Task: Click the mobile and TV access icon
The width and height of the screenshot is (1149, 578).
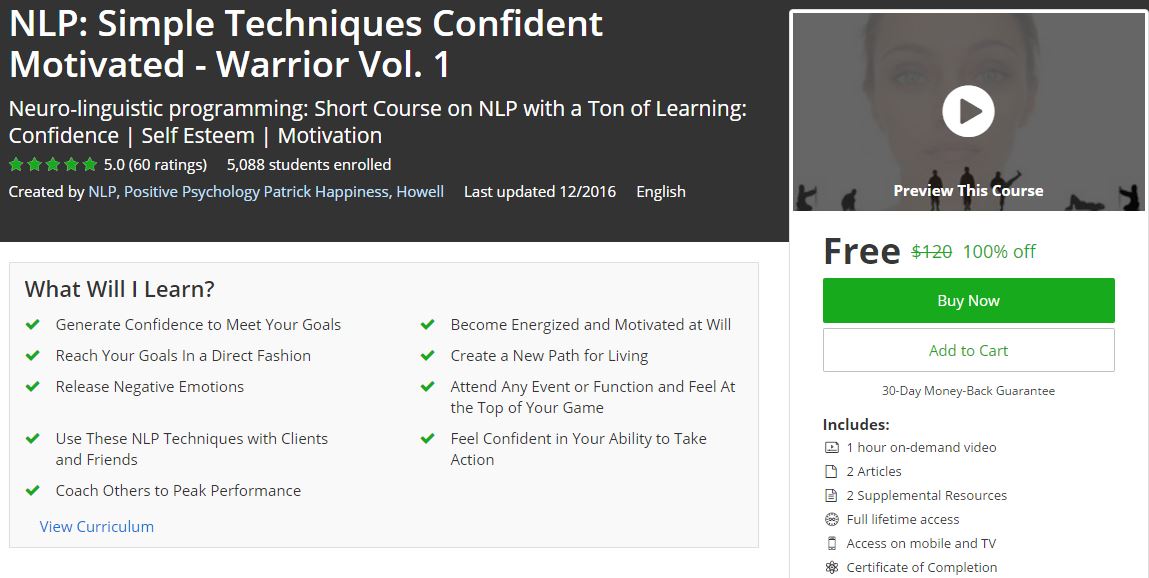Action: click(831, 544)
